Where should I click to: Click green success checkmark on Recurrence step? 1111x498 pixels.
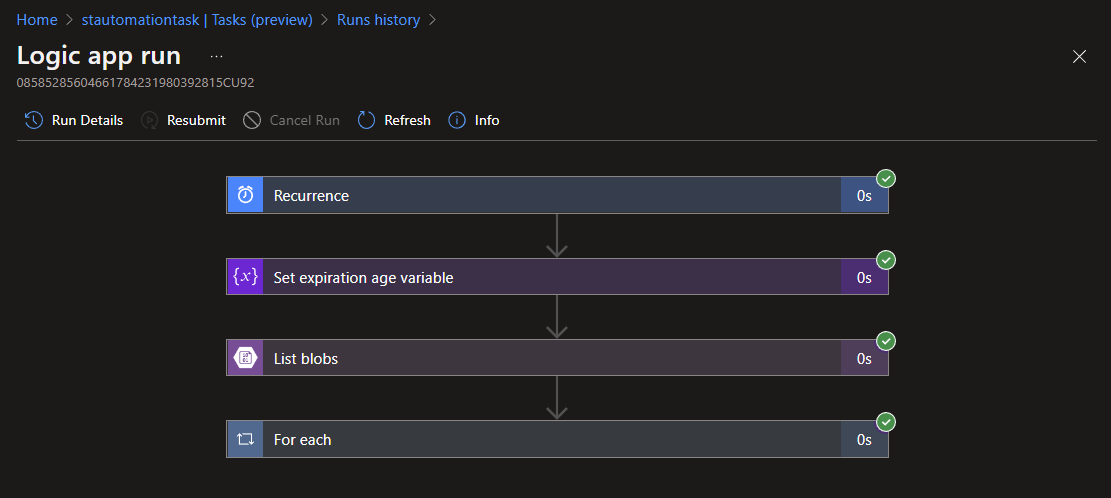[886, 179]
